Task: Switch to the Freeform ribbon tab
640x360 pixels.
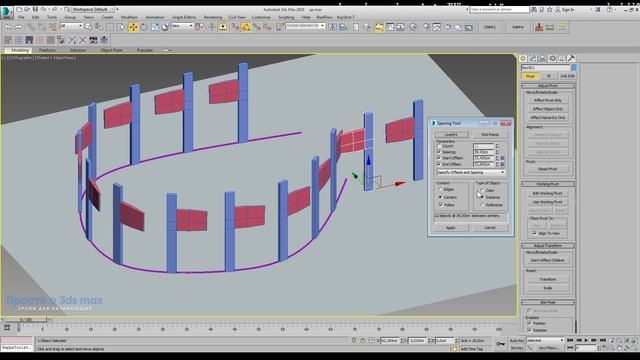Action: pyautogui.click(x=47, y=50)
